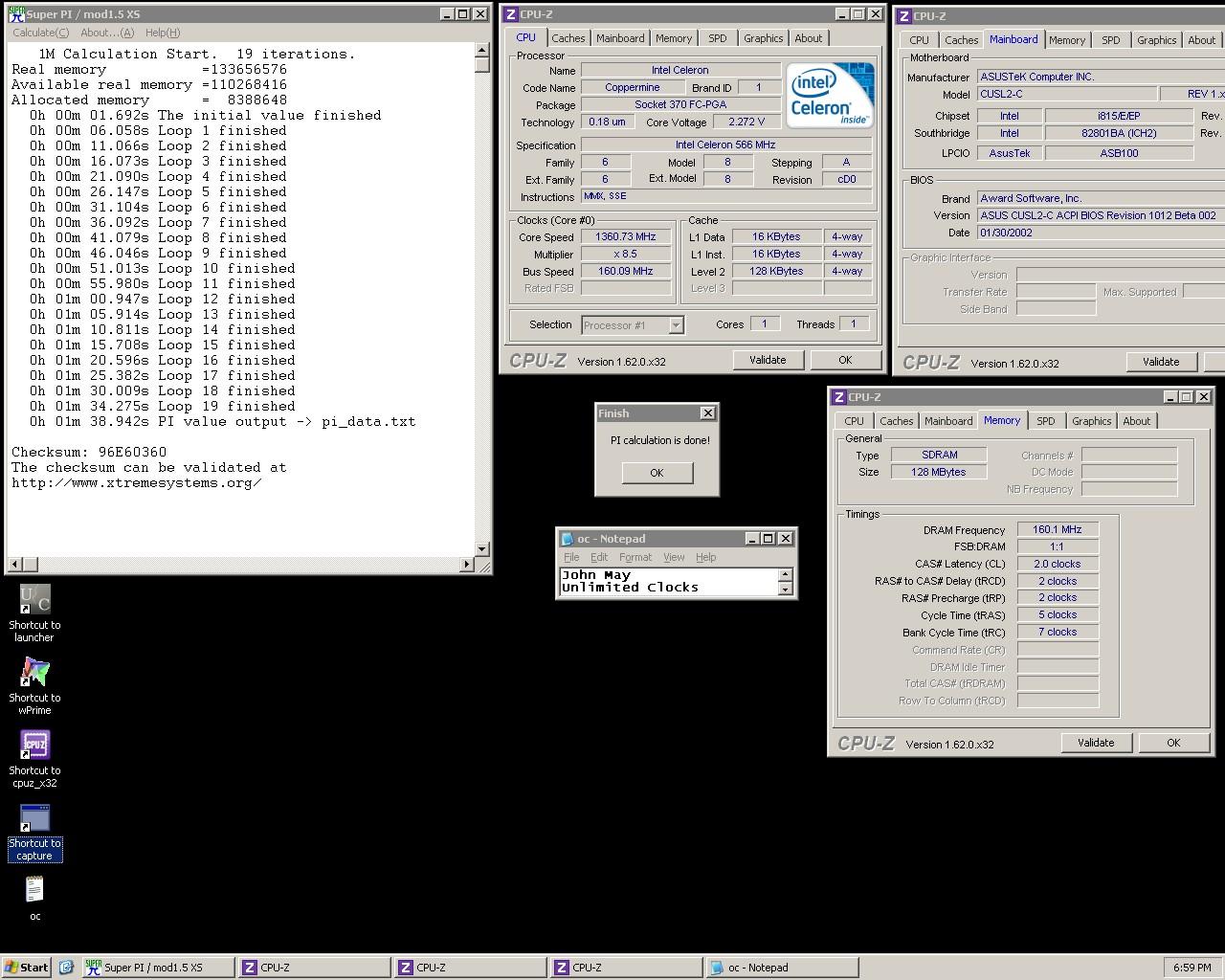Screen dimensions: 1225x980
Task: Switch to Super PI taskbar button
Action: click(x=157, y=968)
